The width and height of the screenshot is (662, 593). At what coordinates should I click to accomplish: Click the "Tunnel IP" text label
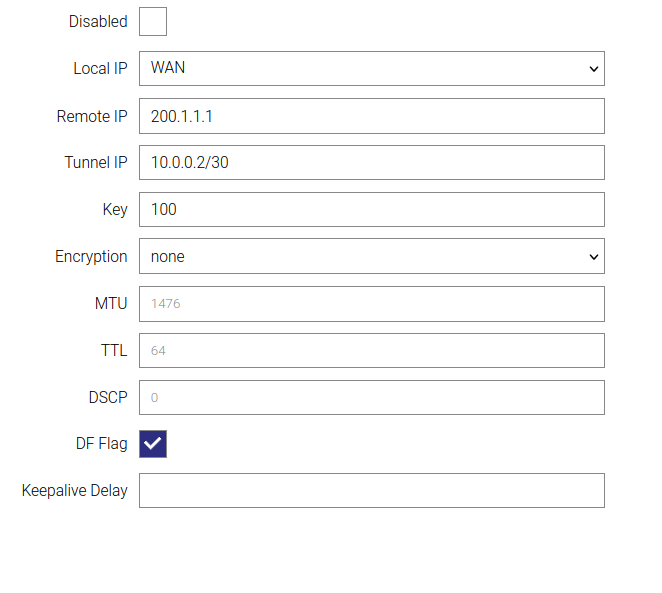click(x=96, y=163)
